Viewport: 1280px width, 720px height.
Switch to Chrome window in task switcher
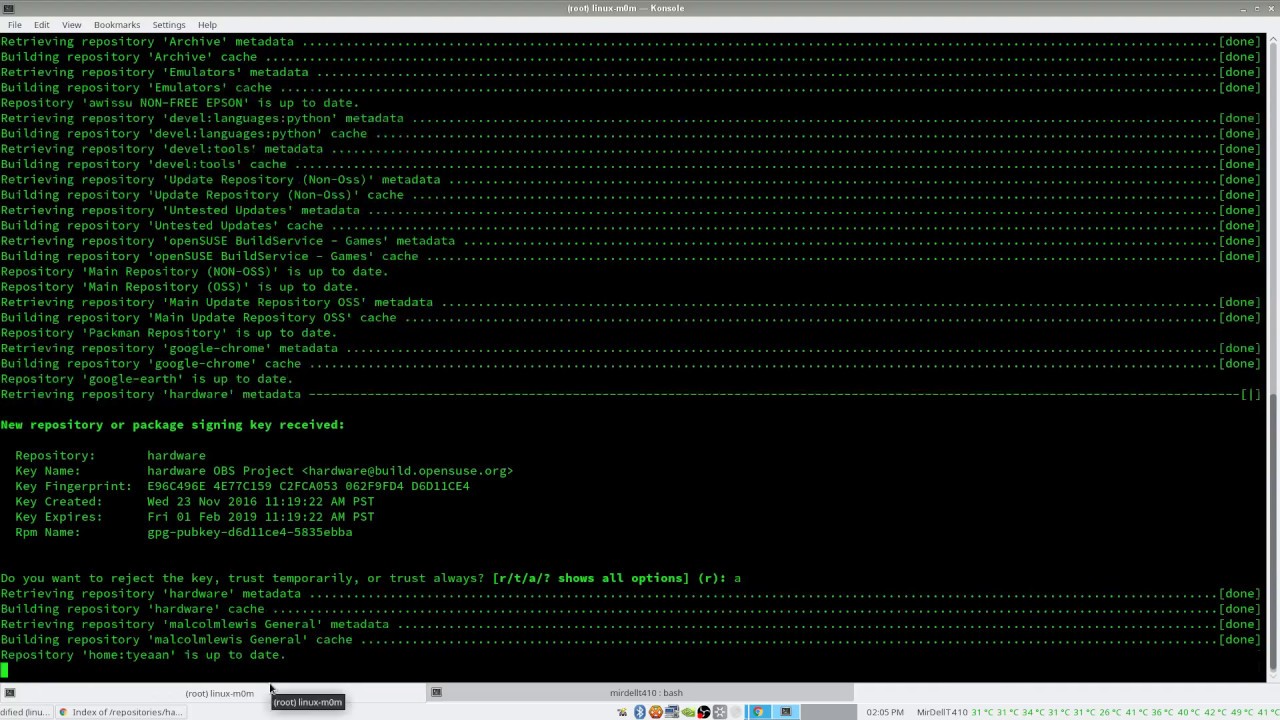tap(758, 712)
